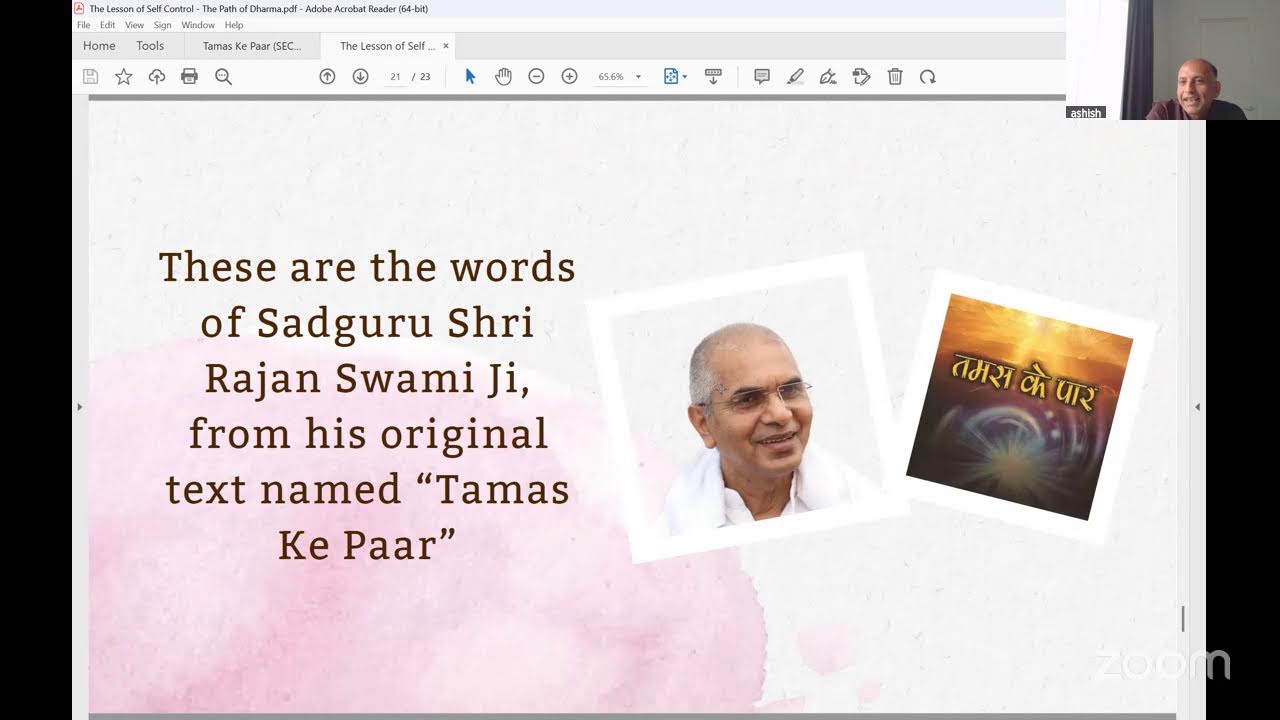Image resolution: width=1280 pixels, height=720 pixels.
Task: Print the document with printer icon
Action: point(189,76)
